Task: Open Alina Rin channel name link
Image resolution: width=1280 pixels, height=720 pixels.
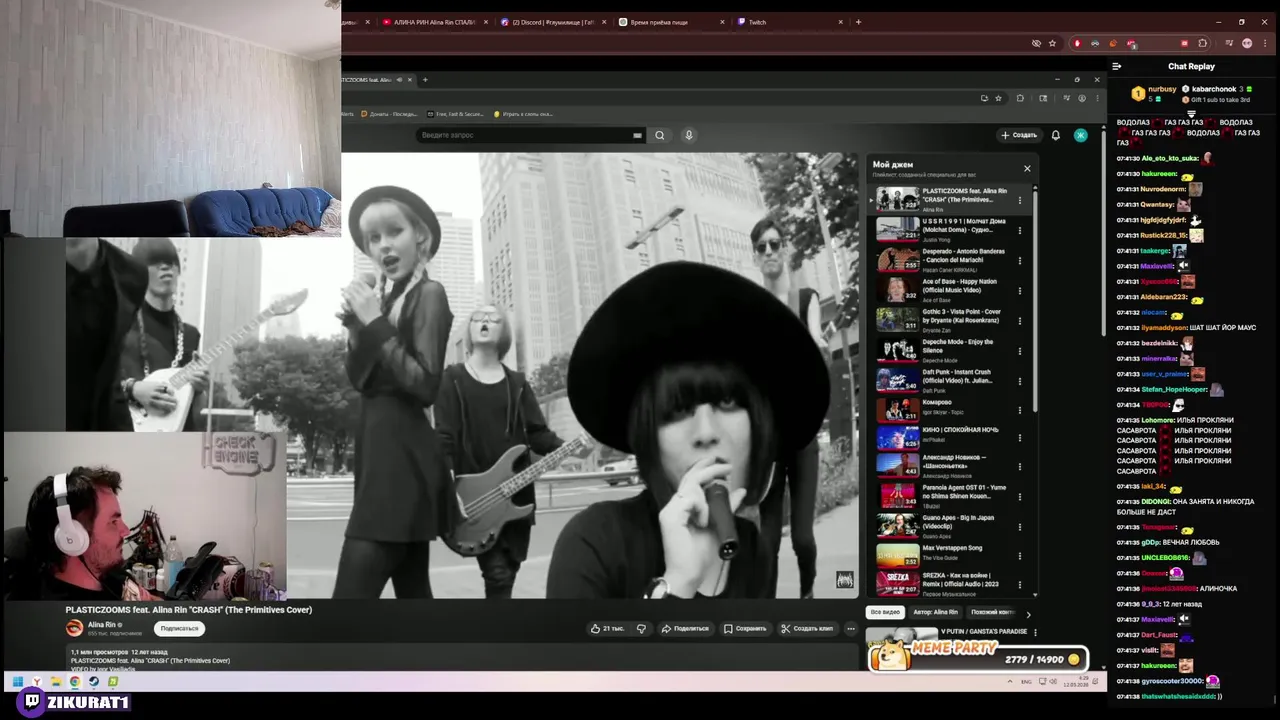Action: tap(102, 625)
